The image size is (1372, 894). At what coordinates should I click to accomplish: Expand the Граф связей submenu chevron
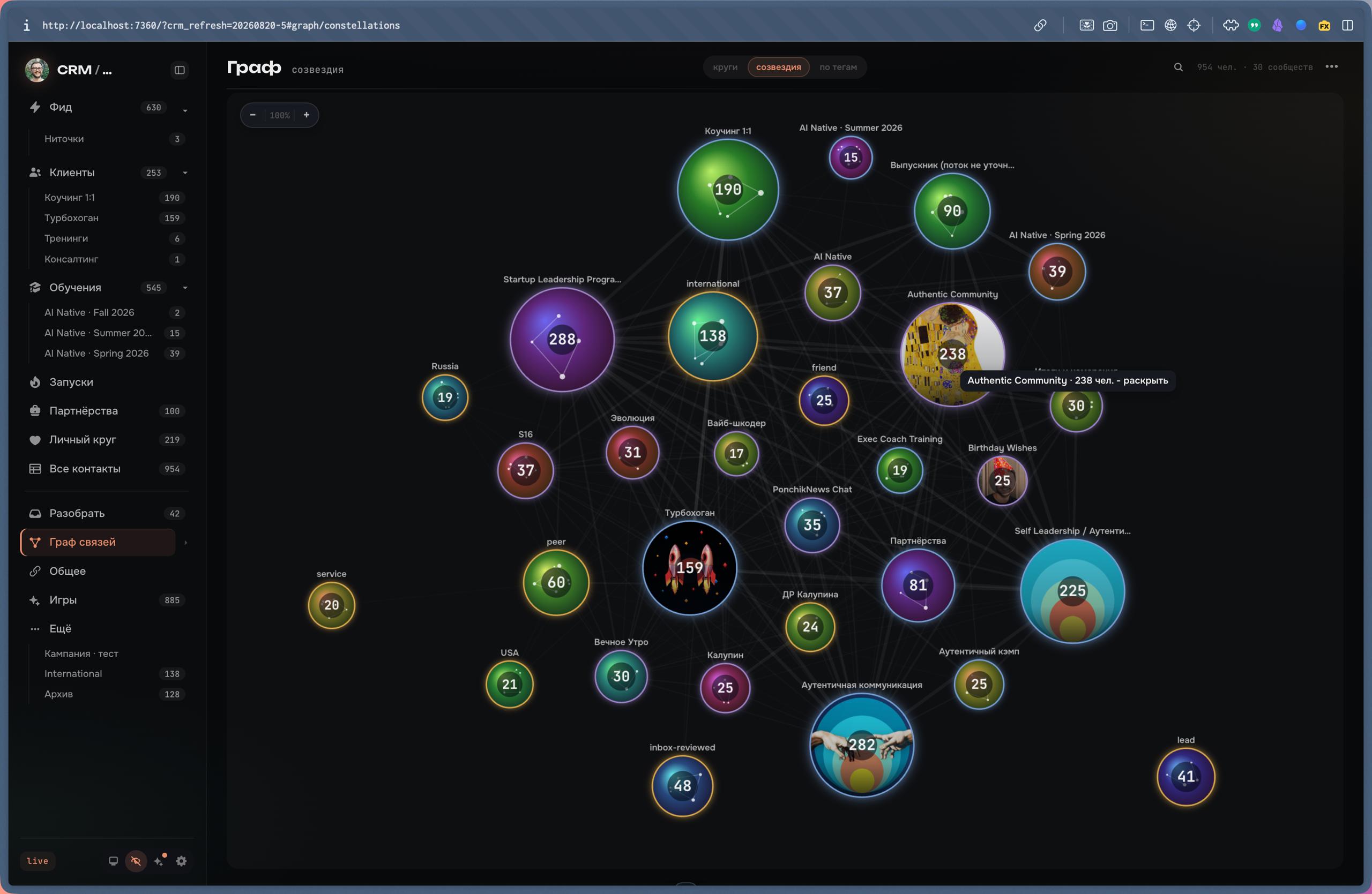click(185, 542)
